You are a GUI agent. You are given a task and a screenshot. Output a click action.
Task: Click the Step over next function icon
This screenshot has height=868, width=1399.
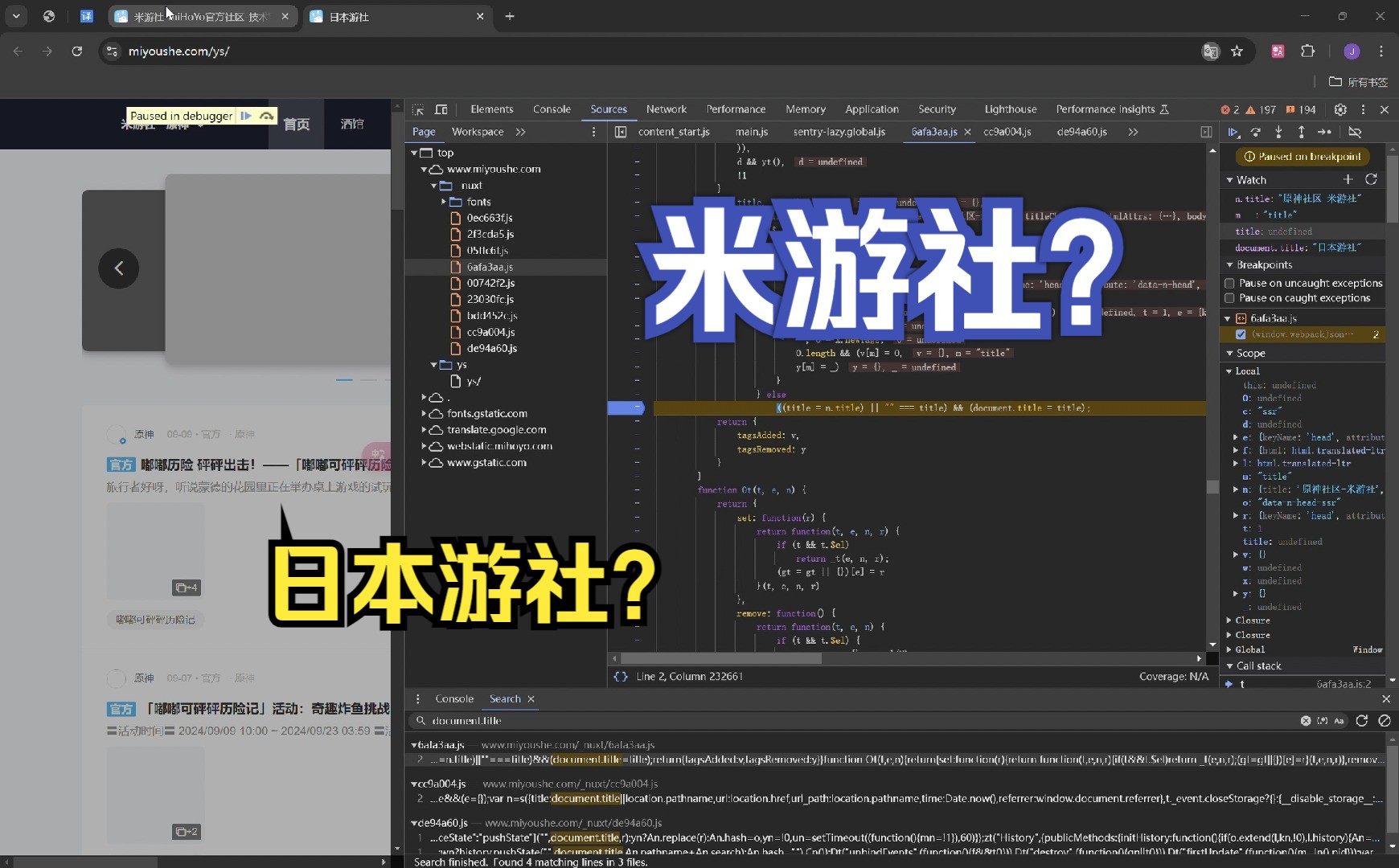tap(1256, 132)
